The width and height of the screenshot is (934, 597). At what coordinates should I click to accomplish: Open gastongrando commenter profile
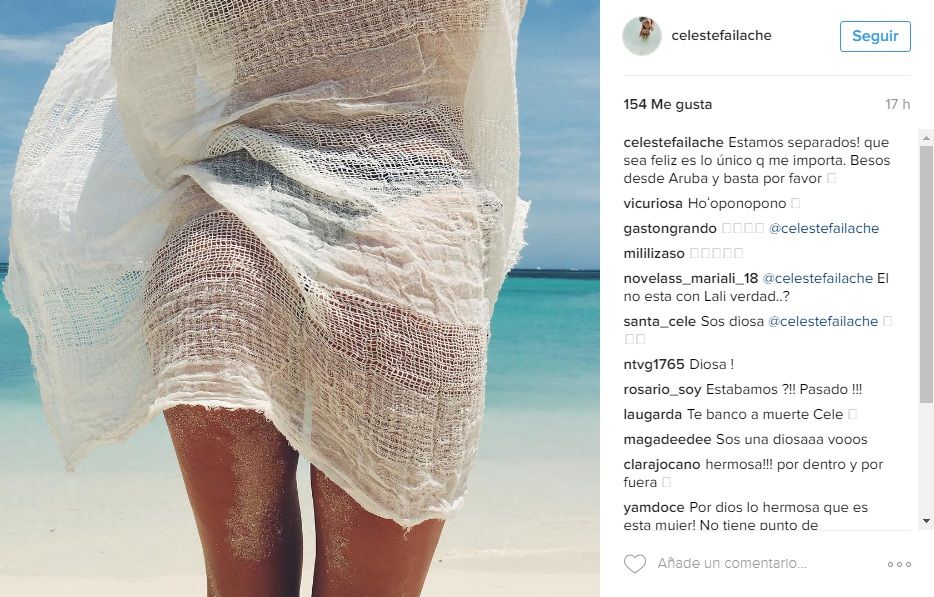[670, 229]
